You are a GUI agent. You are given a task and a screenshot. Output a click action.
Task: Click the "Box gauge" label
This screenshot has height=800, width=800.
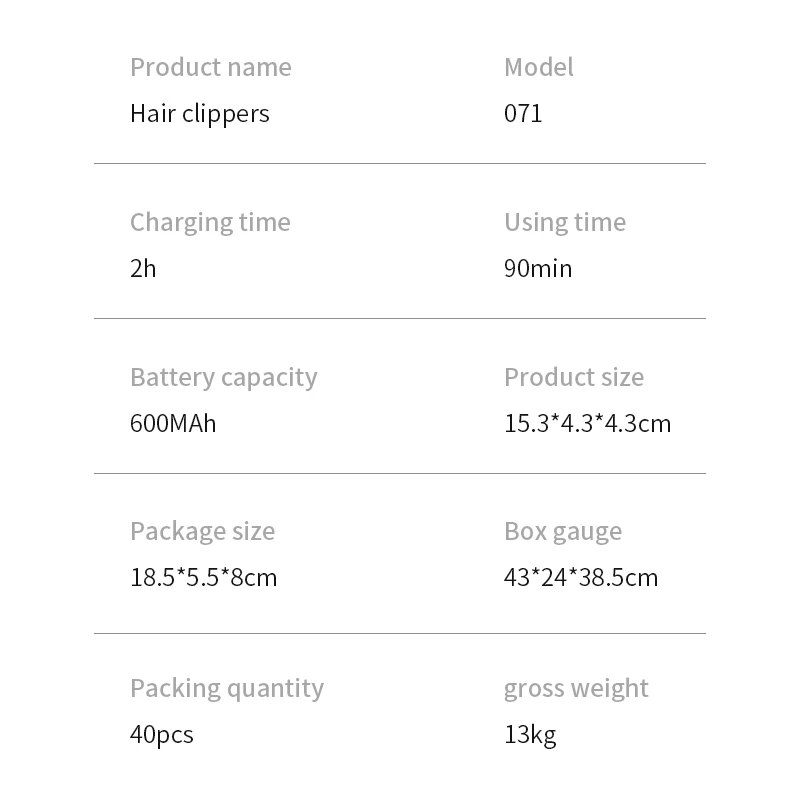562,531
